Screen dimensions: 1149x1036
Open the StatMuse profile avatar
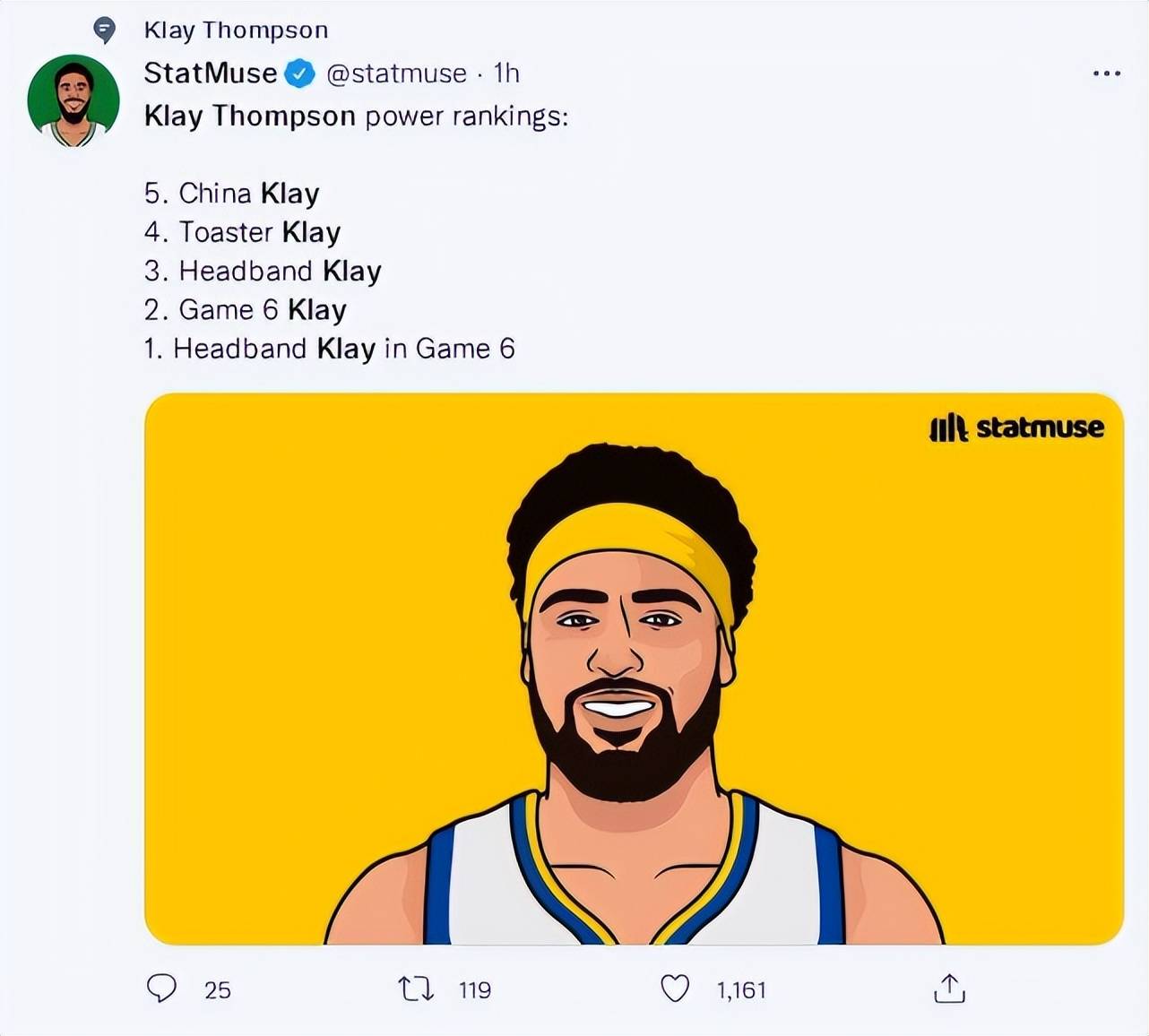tap(73, 100)
